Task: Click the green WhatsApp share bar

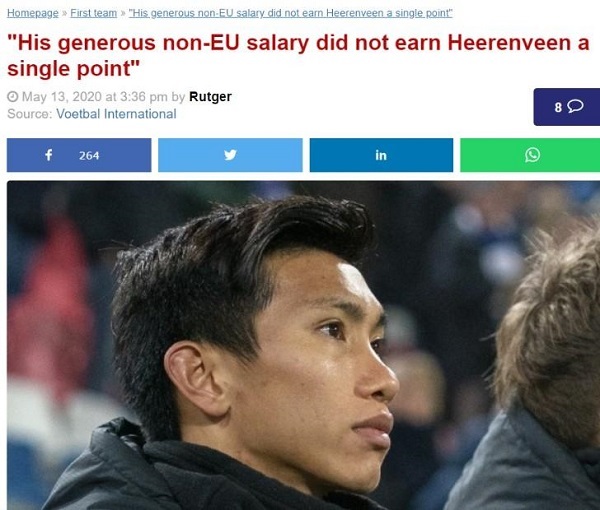Action: tap(530, 155)
